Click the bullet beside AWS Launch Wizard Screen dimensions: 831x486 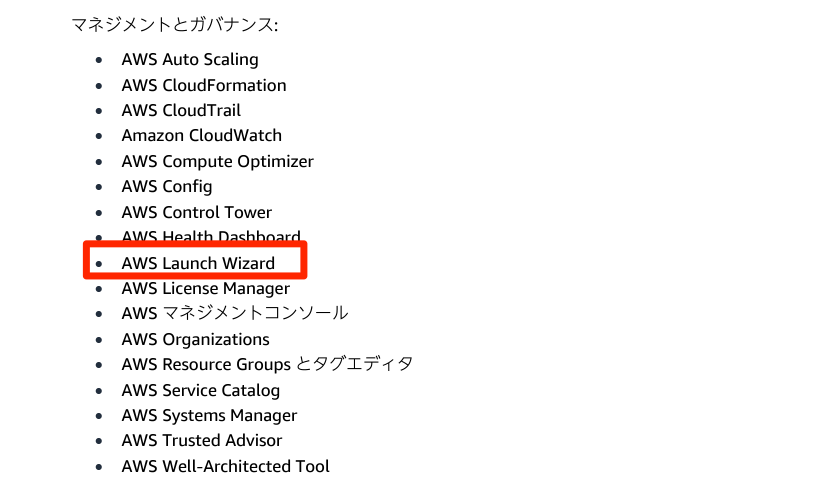(x=99, y=263)
